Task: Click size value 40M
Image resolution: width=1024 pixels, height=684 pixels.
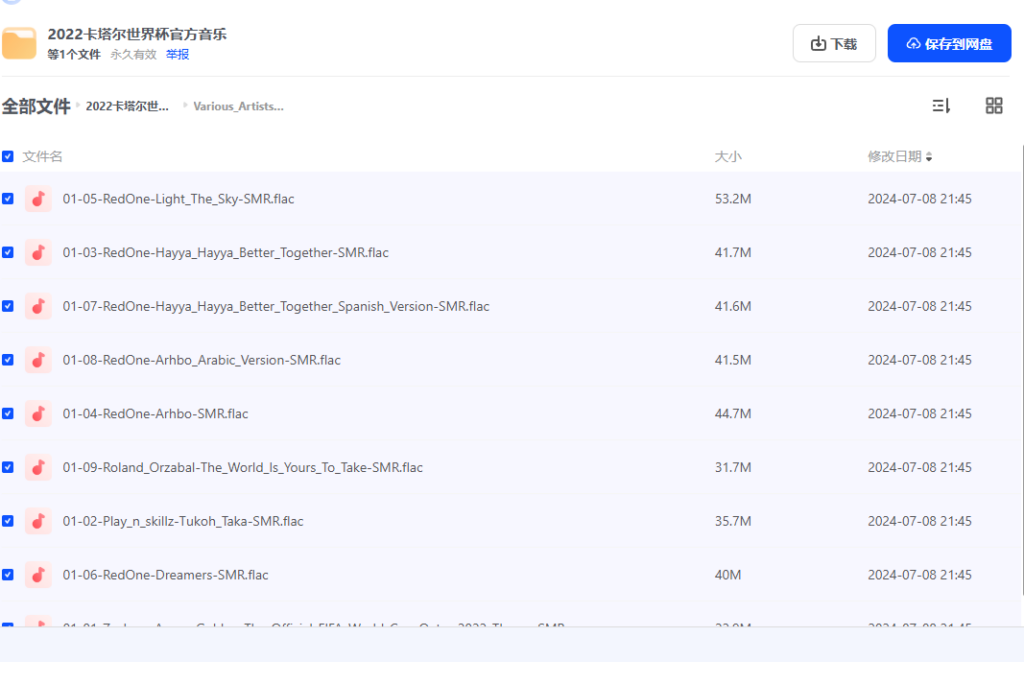Action: coord(728,575)
